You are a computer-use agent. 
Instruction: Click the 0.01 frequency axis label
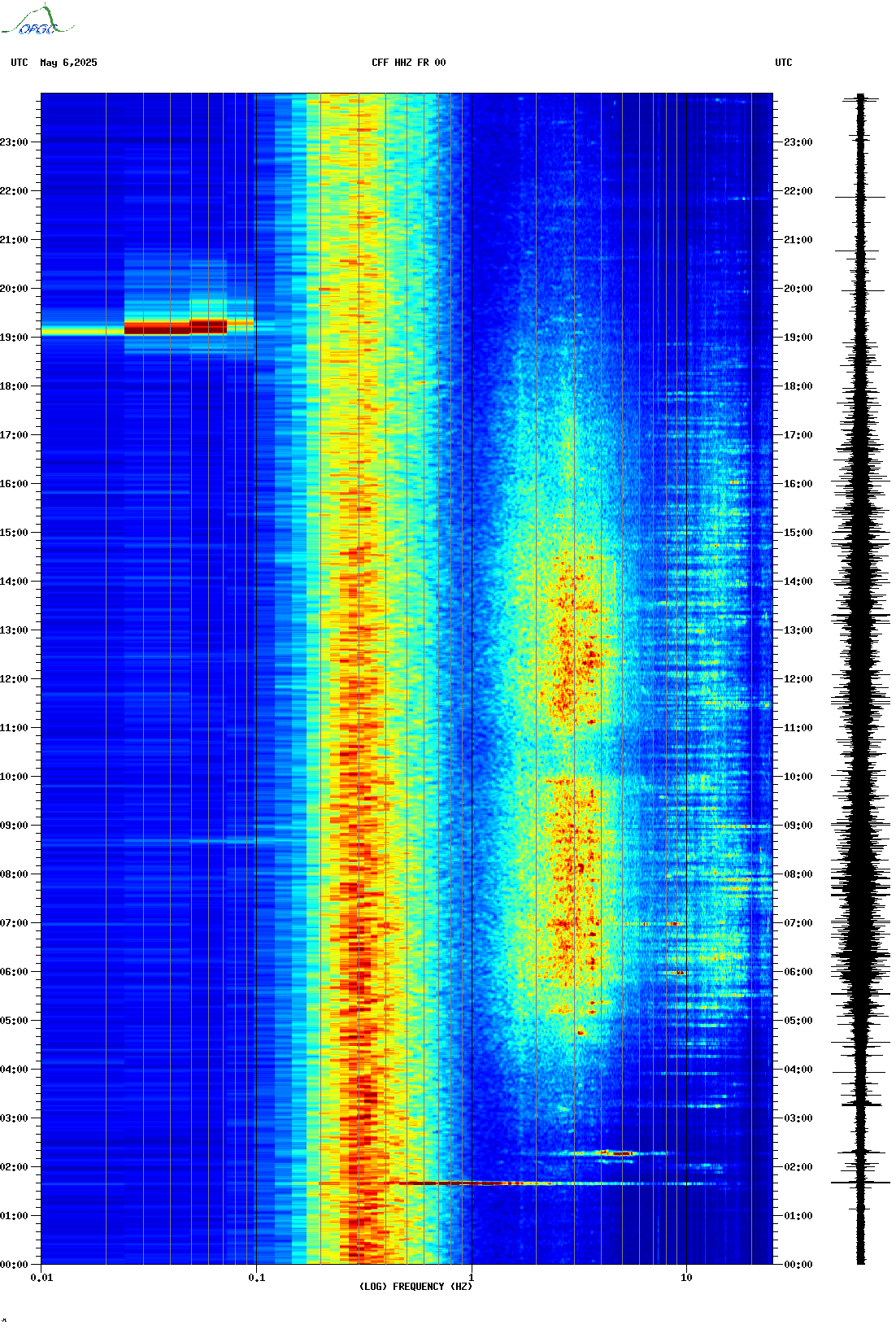41,1277
